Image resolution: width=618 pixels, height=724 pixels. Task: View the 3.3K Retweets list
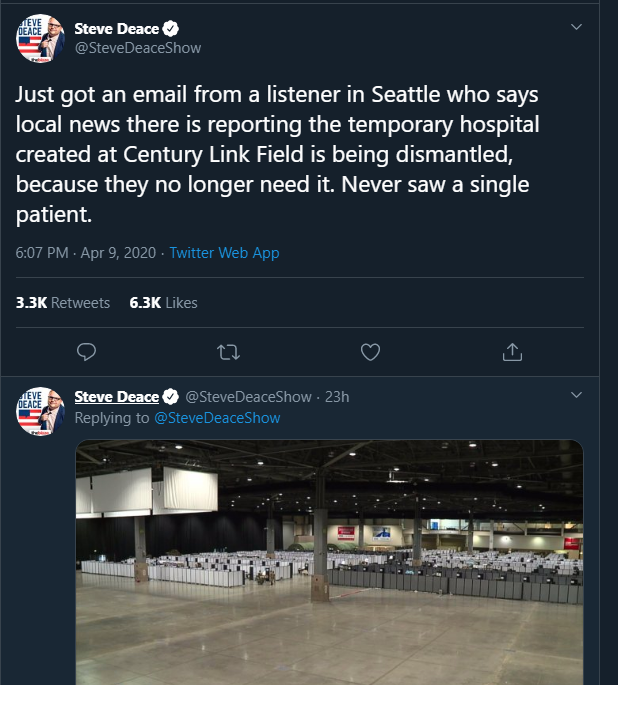point(63,303)
